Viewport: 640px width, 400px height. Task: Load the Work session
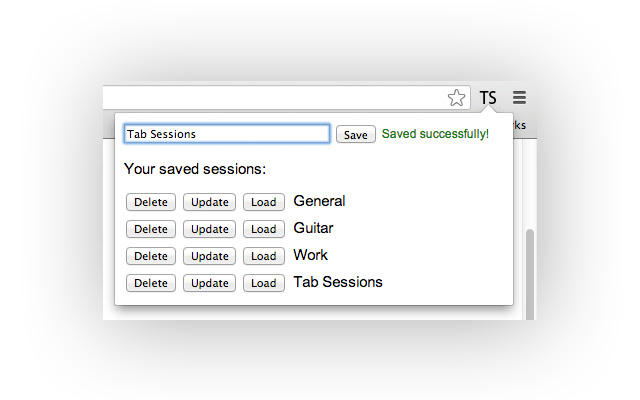tap(264, 256)
